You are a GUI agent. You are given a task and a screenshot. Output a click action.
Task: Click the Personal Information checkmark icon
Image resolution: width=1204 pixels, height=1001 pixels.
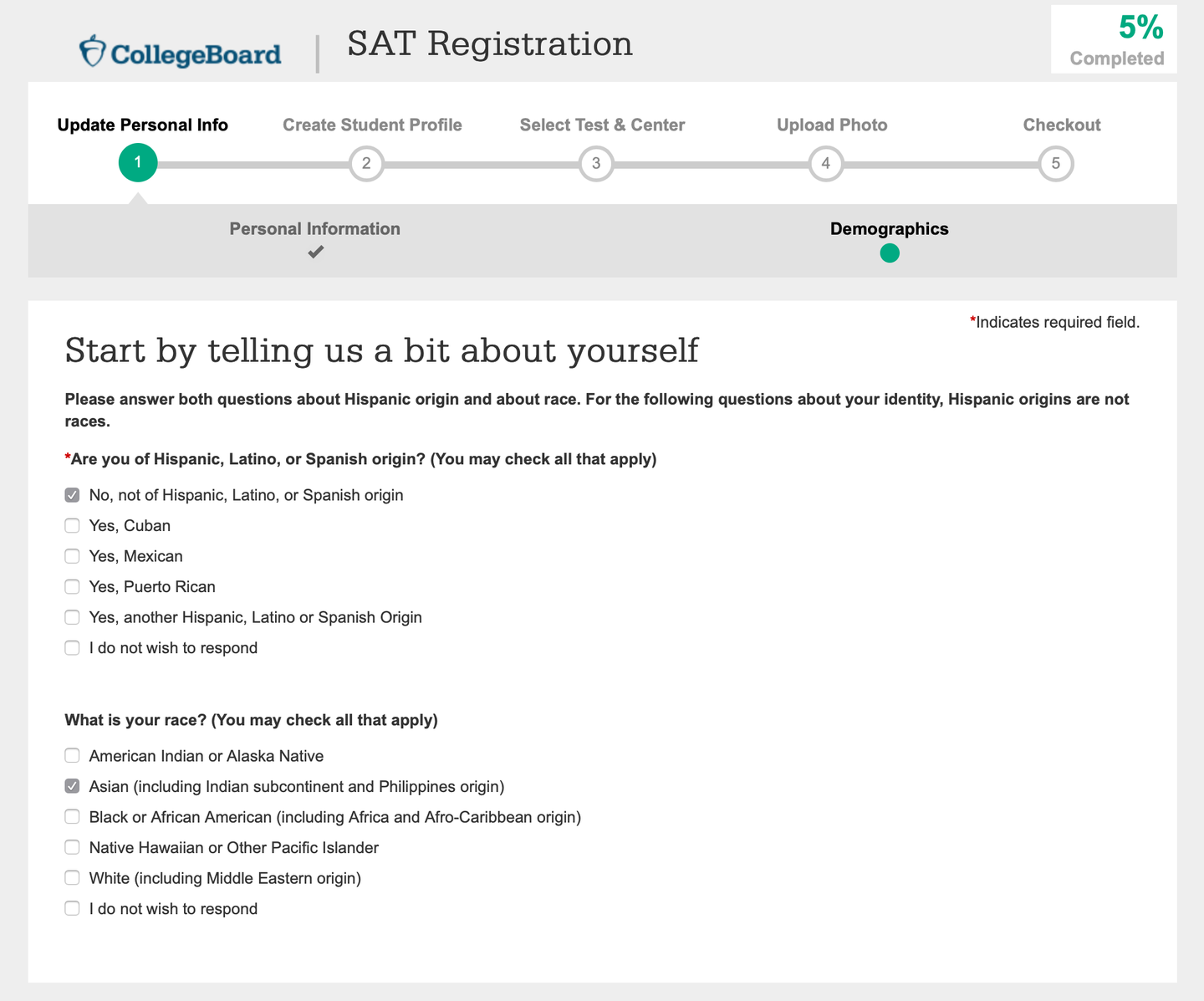[315, 252]
